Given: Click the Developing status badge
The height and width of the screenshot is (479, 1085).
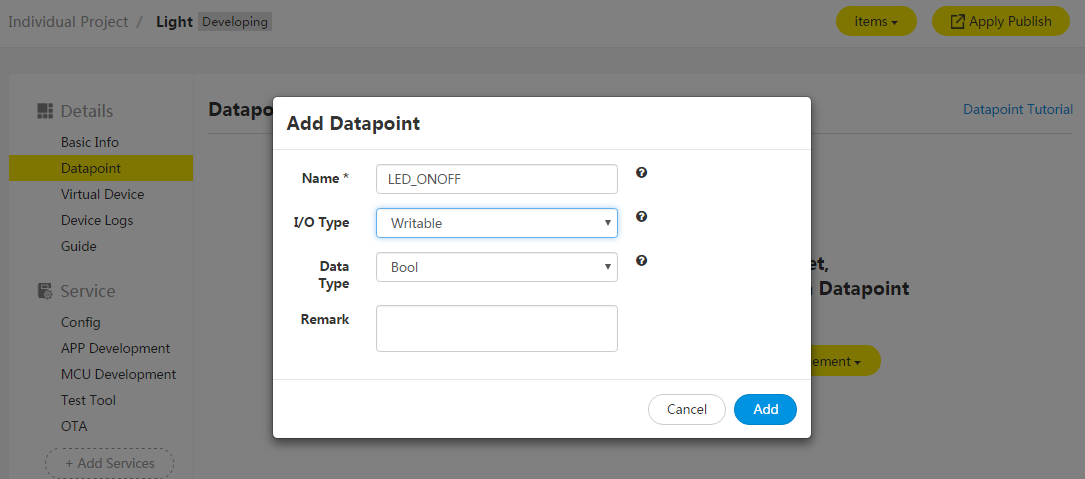Looking at the screenshot, I should pyautogui.click(x=235, y=21).
